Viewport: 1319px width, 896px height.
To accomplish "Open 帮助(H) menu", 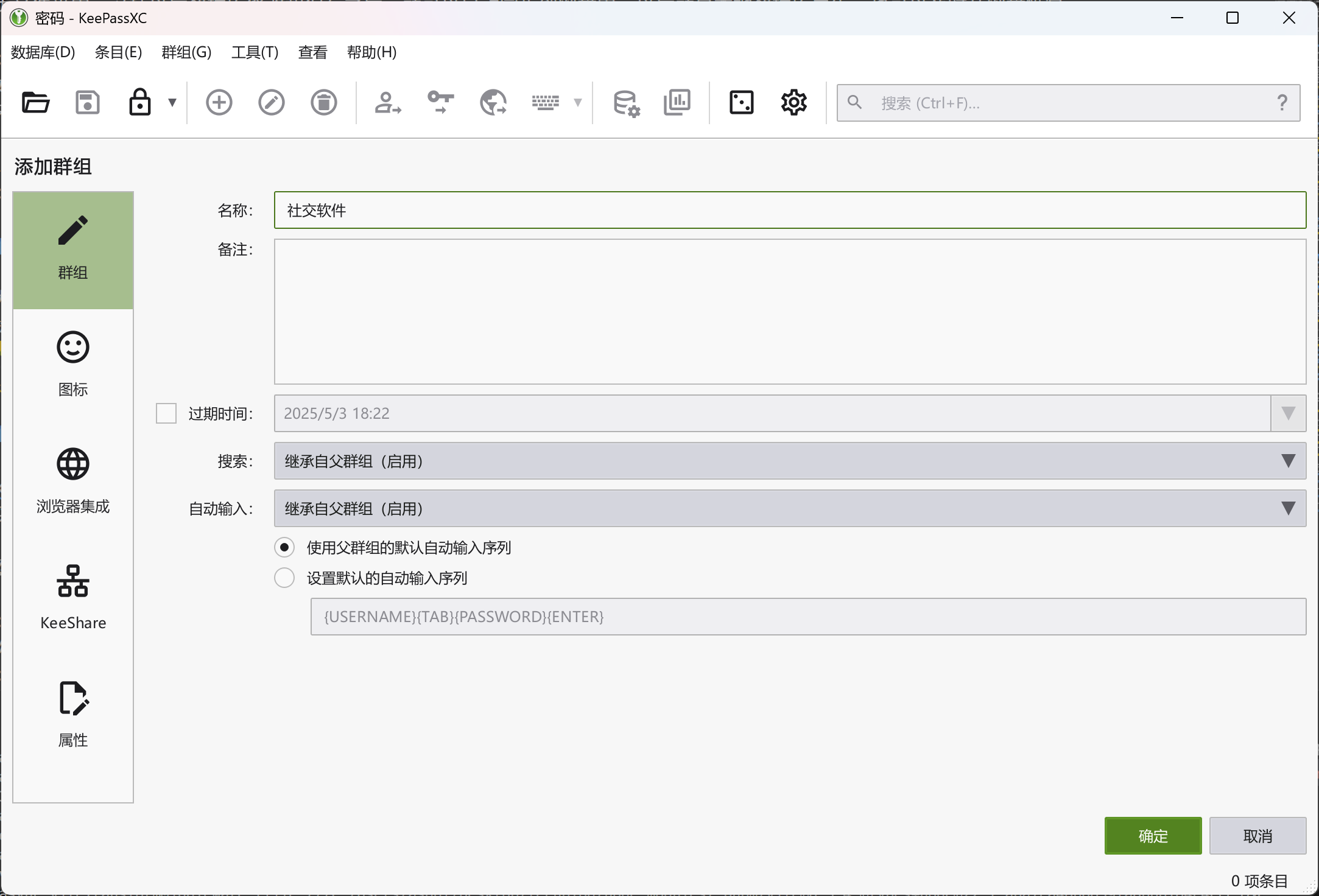I will (x=371, y=52).
